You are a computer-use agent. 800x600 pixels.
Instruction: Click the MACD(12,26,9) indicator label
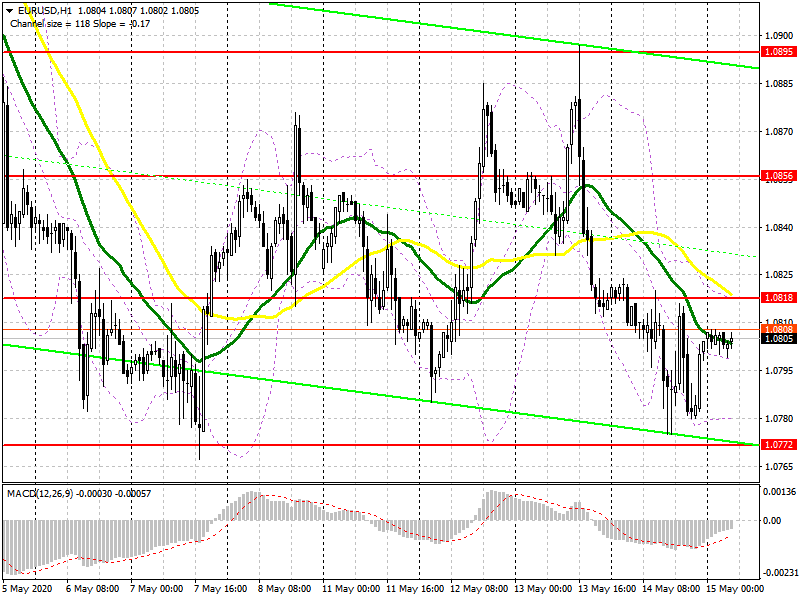pos(40,494)
